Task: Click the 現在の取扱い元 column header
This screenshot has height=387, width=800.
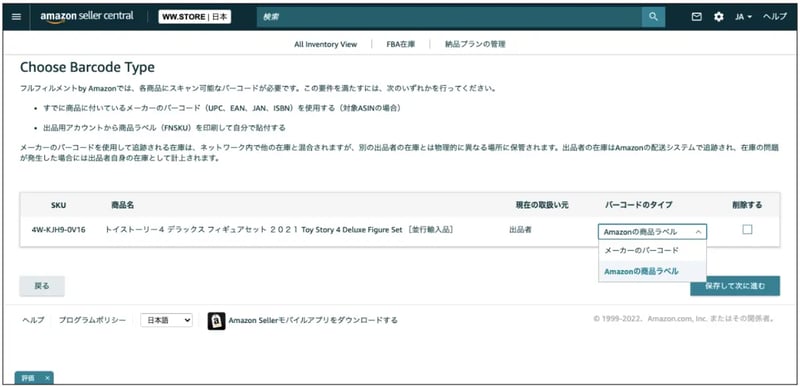Action: click(542, 205)
